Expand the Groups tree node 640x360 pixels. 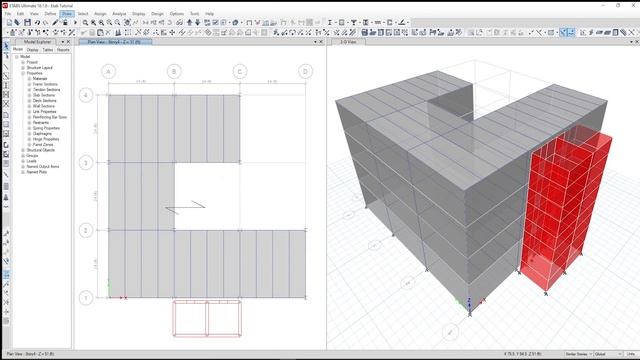pos(23,156)
